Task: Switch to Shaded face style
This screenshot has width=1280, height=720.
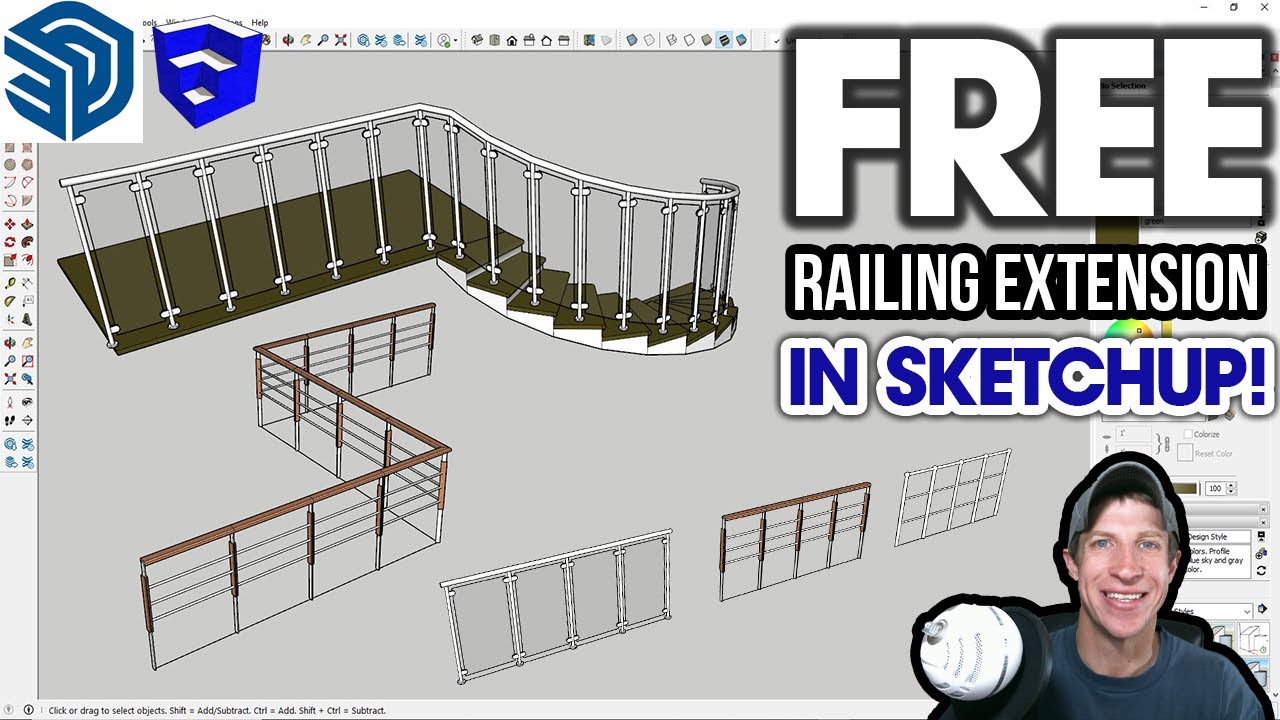Action: coord(707,40)
